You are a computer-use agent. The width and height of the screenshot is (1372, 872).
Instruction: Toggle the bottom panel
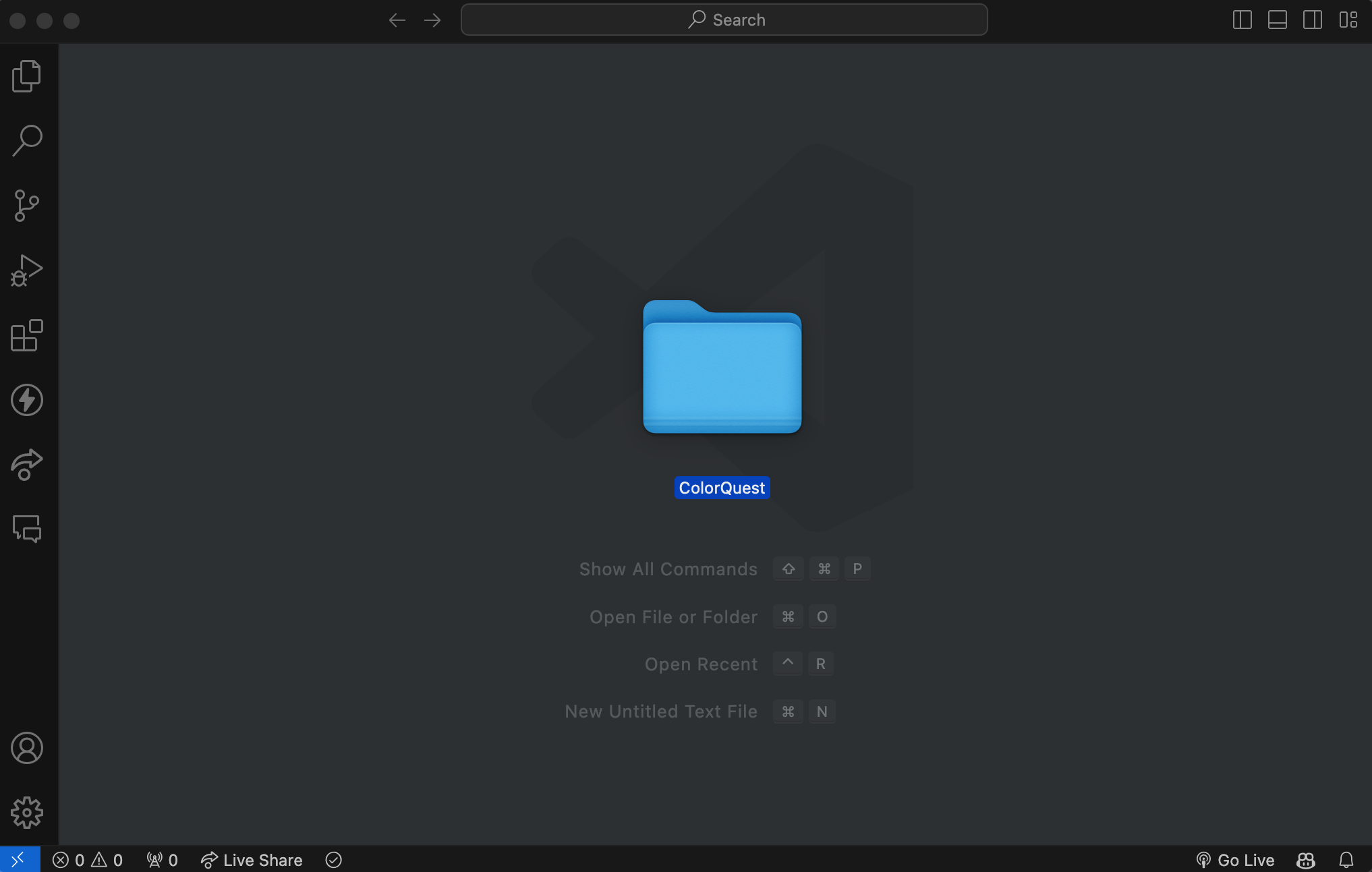pos(1278,20)
